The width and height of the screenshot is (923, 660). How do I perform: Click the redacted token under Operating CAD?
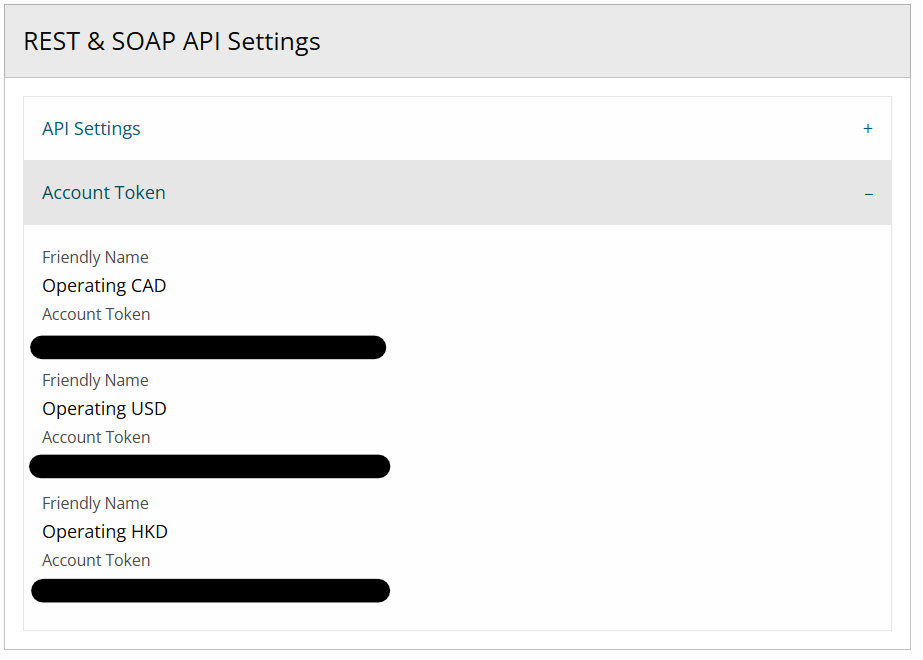pyautogui.click(x=208, y=348)
